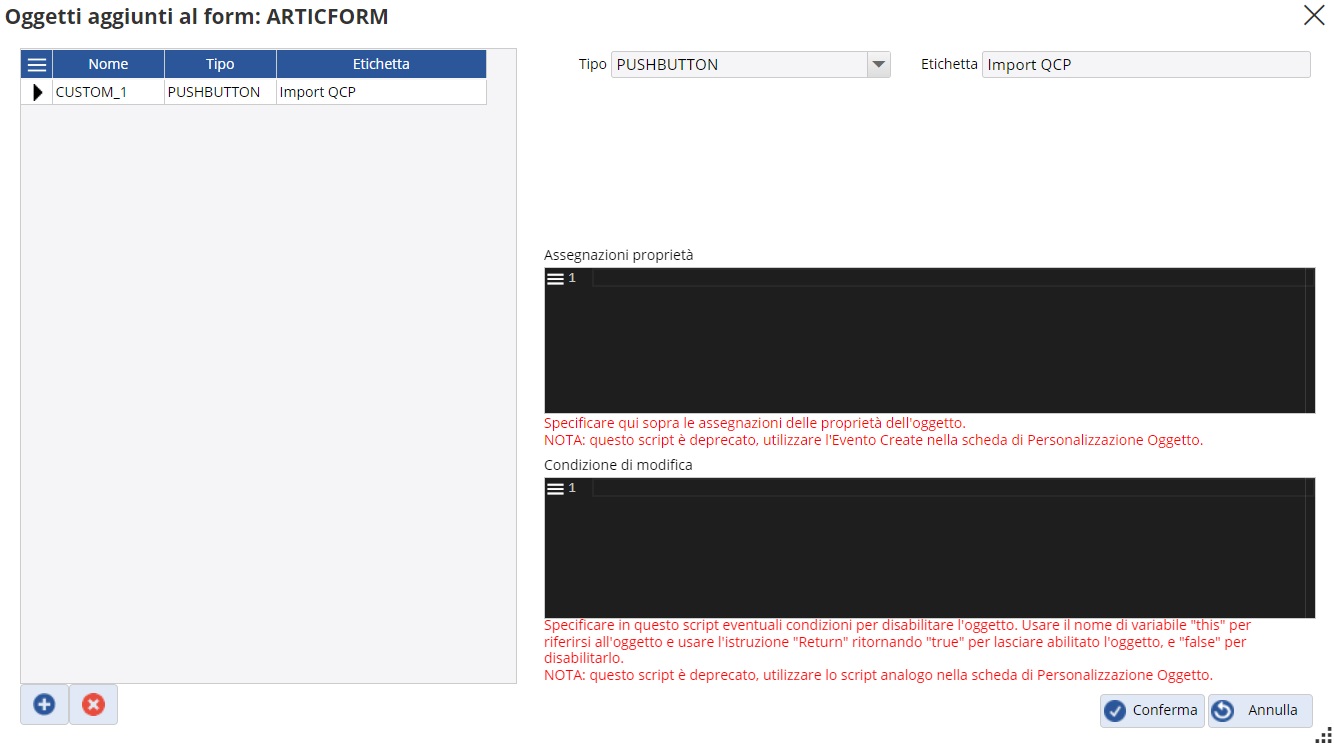This screenshot has height=746, width=1334.
Task: Open Assegnazioni proprietà editor menu icon
Action: (x=555, y=279)
